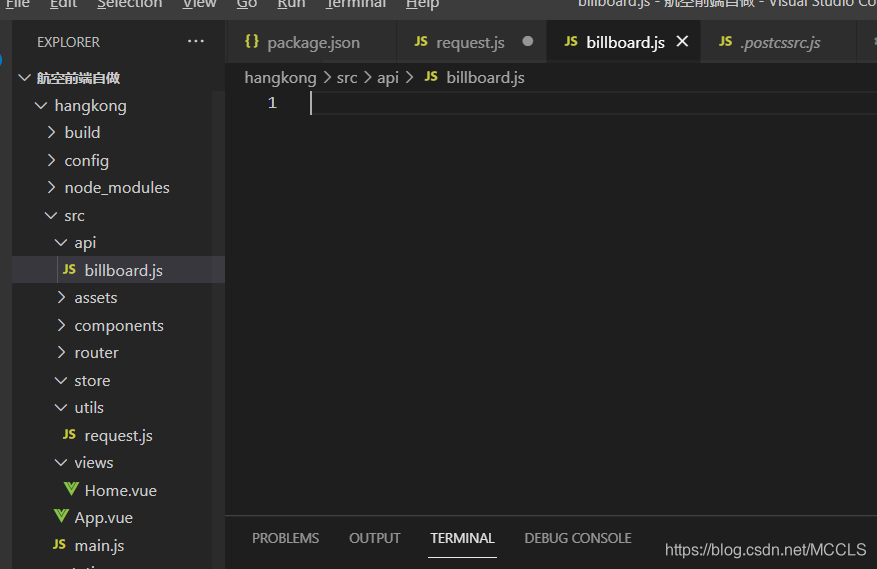Collapse the hangkong folder
Screen dimensions: 877x569
pos(41,105)
